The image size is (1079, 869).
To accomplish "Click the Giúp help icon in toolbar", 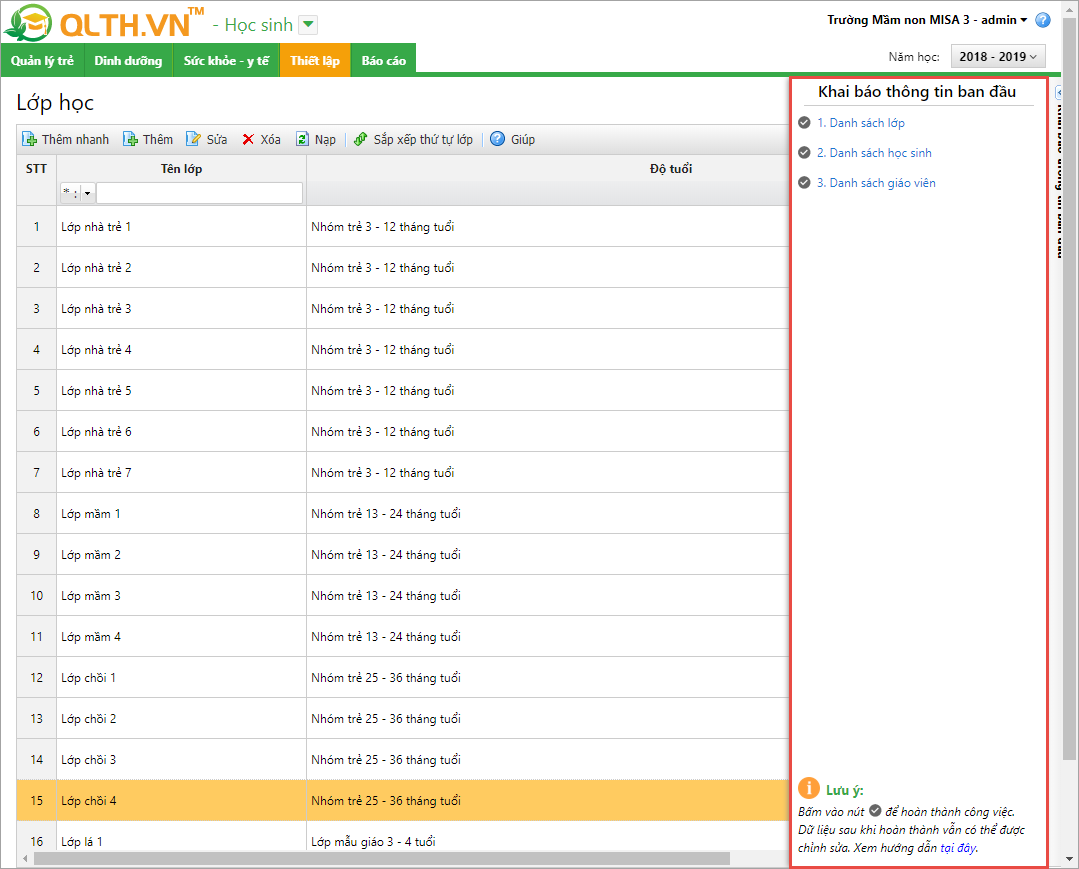I will point(498,139).
